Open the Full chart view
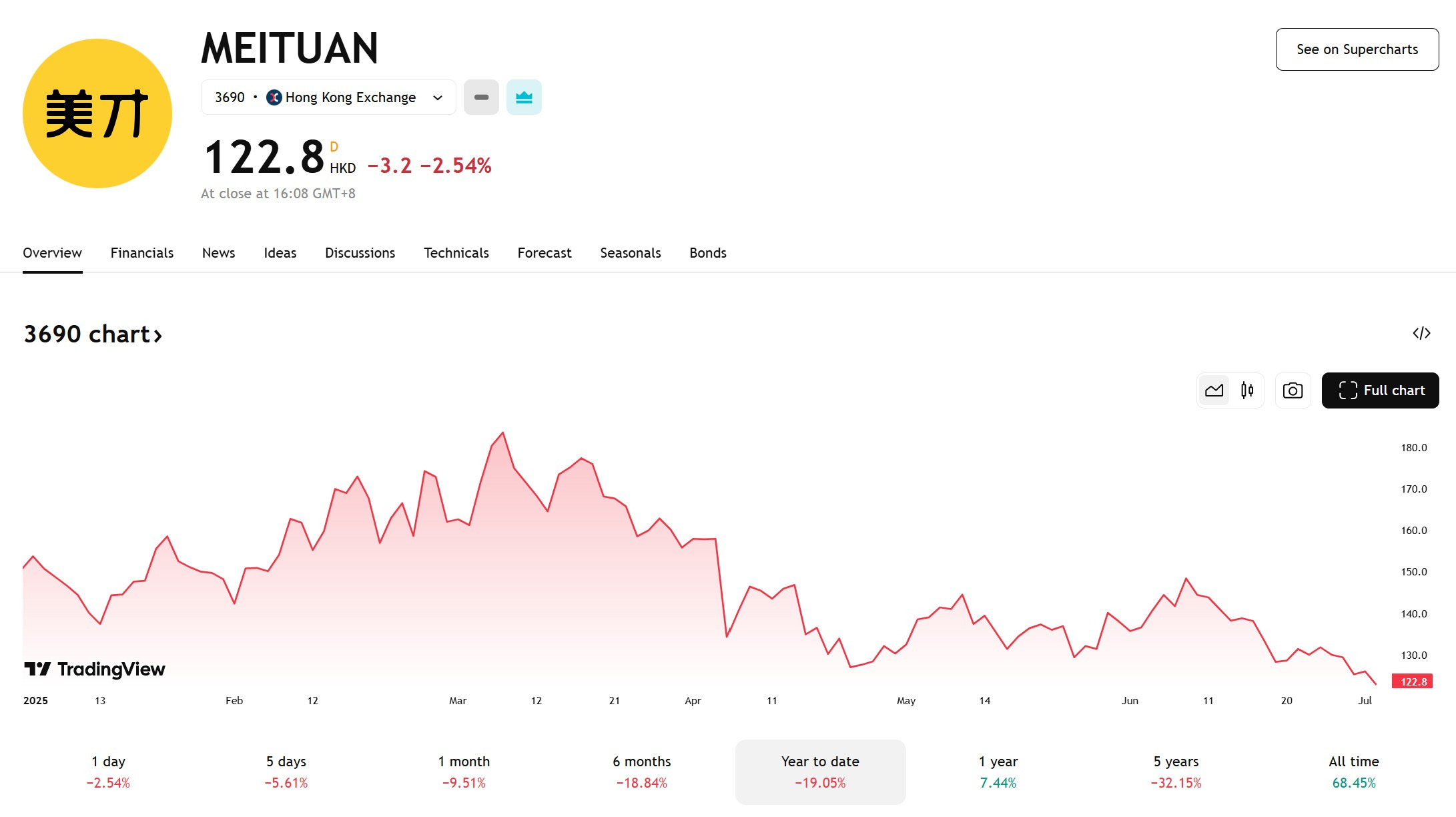The height and width of the screenshot is (817, 1456). pos(1380,390)
